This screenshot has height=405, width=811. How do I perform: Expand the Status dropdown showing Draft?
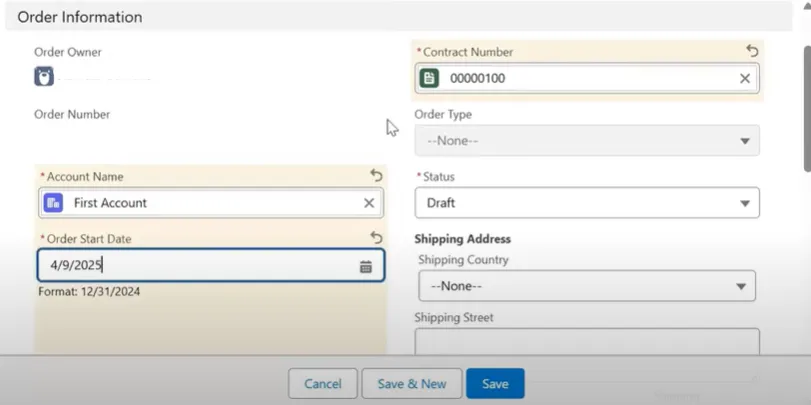(x=586, y=203)
